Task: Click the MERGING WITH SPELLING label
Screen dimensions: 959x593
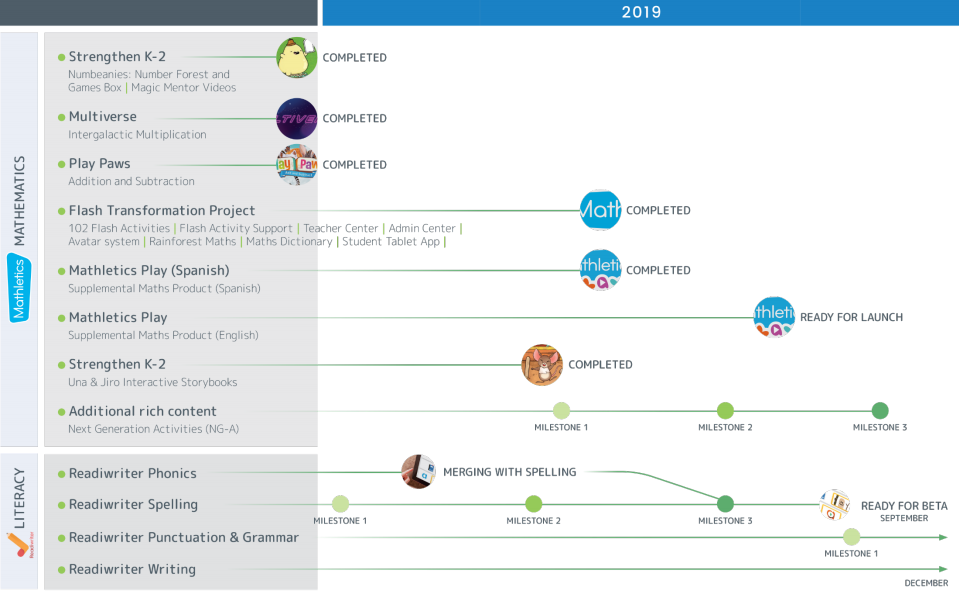Action: coord(509,473)
